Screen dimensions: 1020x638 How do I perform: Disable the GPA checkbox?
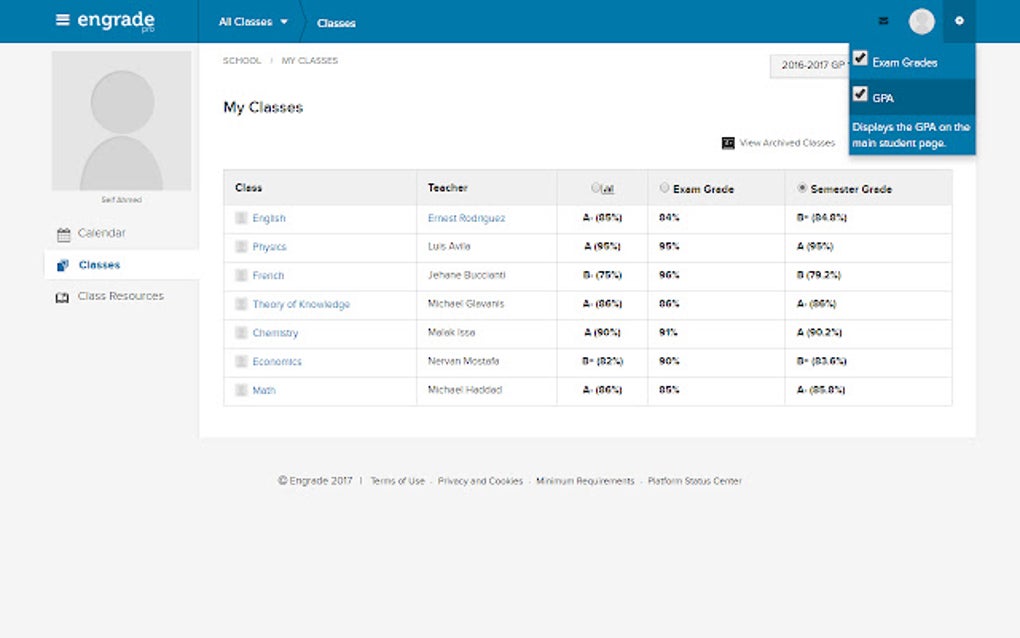[x=861, y=94]
